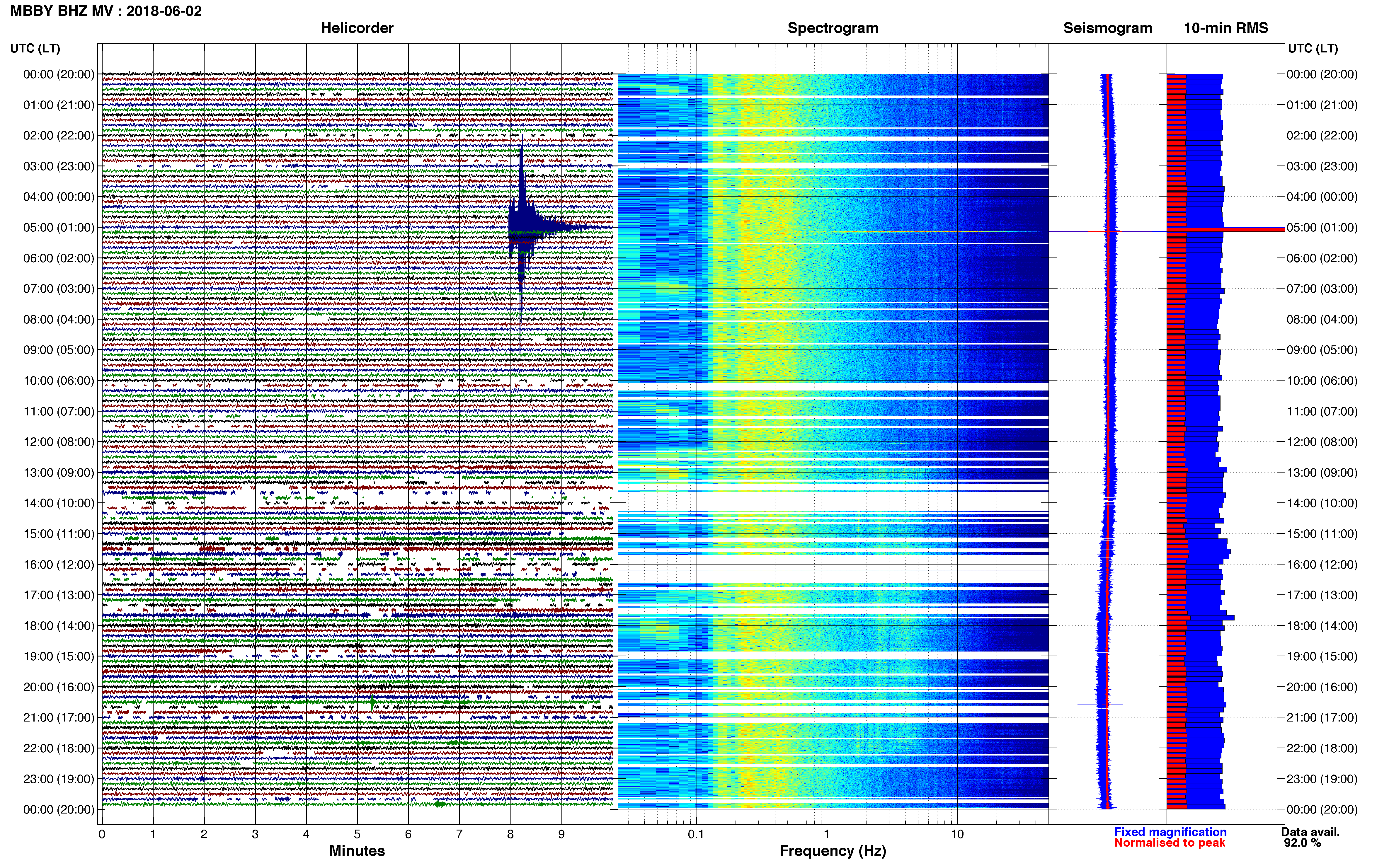This screenshot has height=868, width=1389.
Task: Click the right '09:00 (05:00)' time label
Action: pos(1322,350)
